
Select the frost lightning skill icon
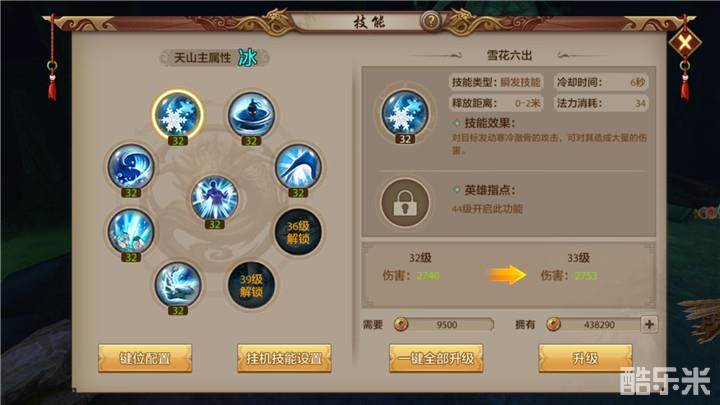click(x=178, y=285)
